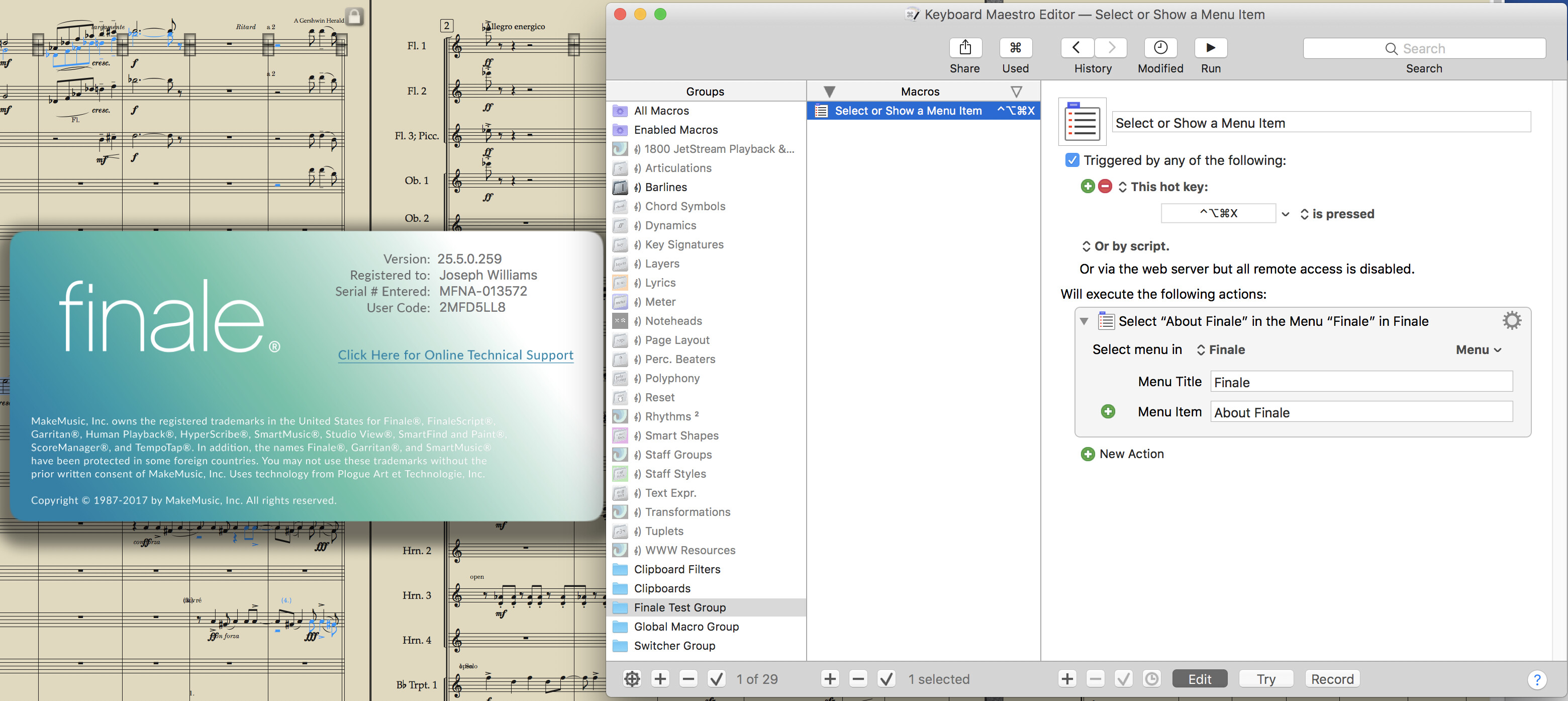Screen dimensions: 1568x701
Task: Open the hot key options dropdown arrow
Action: [x=1285, y=214]
